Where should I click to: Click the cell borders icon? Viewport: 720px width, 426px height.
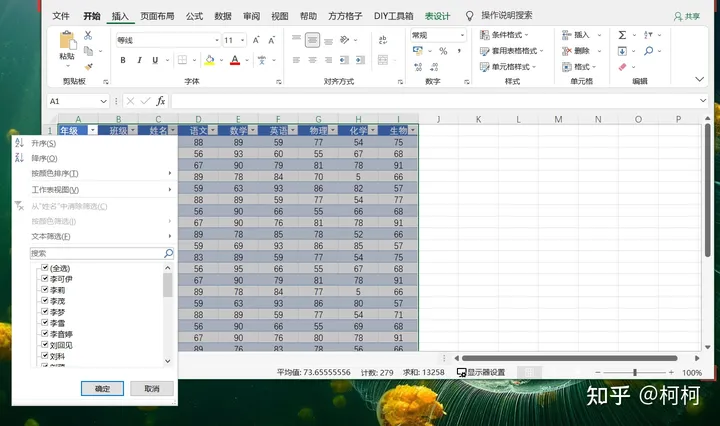pyautogui.click(x=182, y=60)
